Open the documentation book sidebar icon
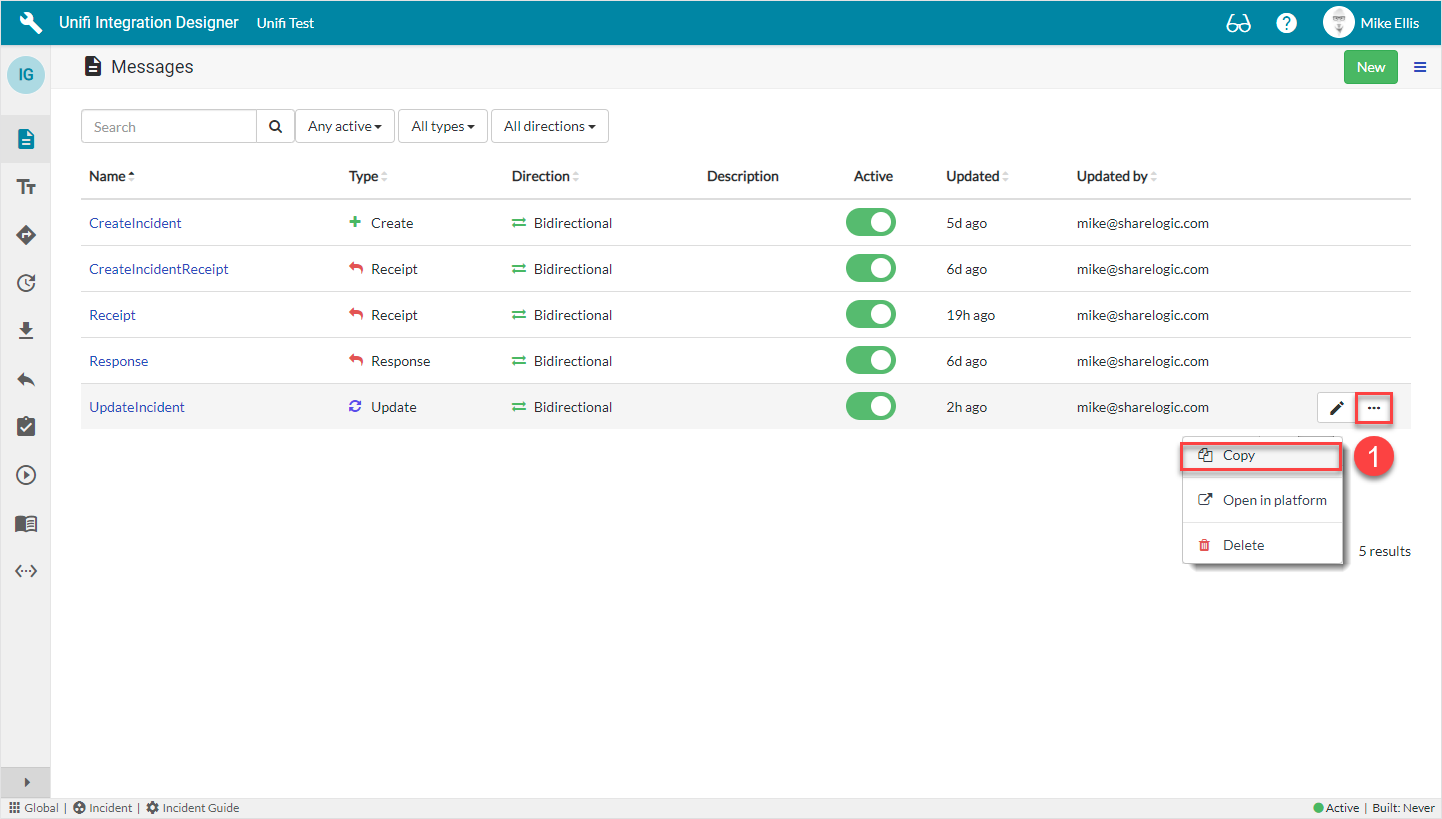1442x819 pixels. [25, 523]
